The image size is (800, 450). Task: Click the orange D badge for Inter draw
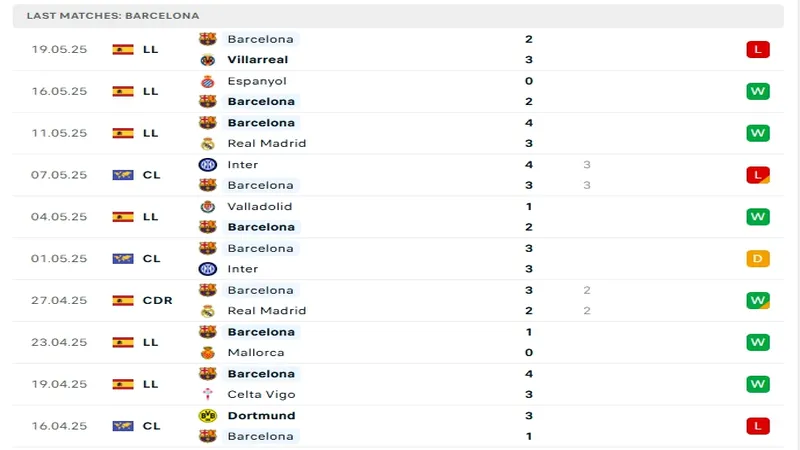coord(757,258)
